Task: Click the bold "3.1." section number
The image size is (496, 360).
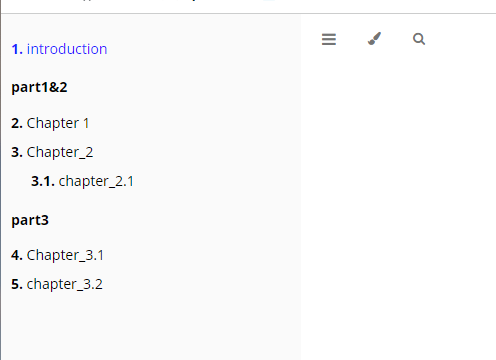Action: [x=43, y=181]
